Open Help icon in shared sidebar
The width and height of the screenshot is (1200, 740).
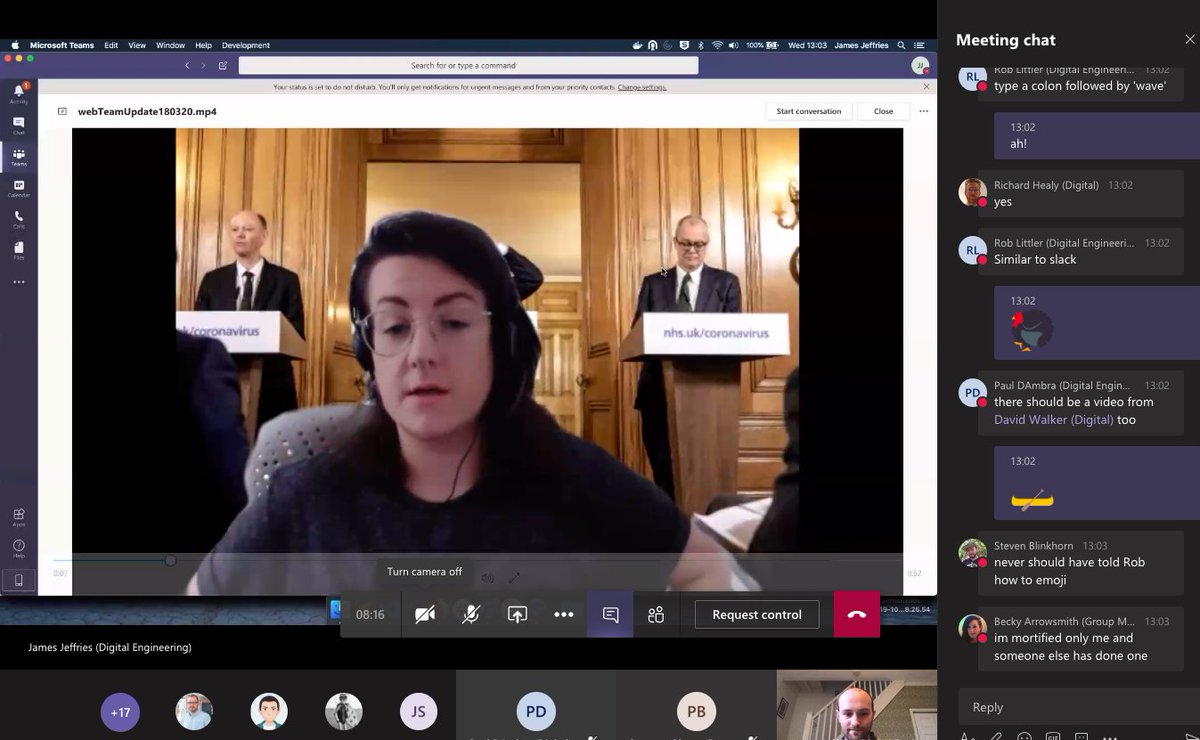[x=18, y=548]
